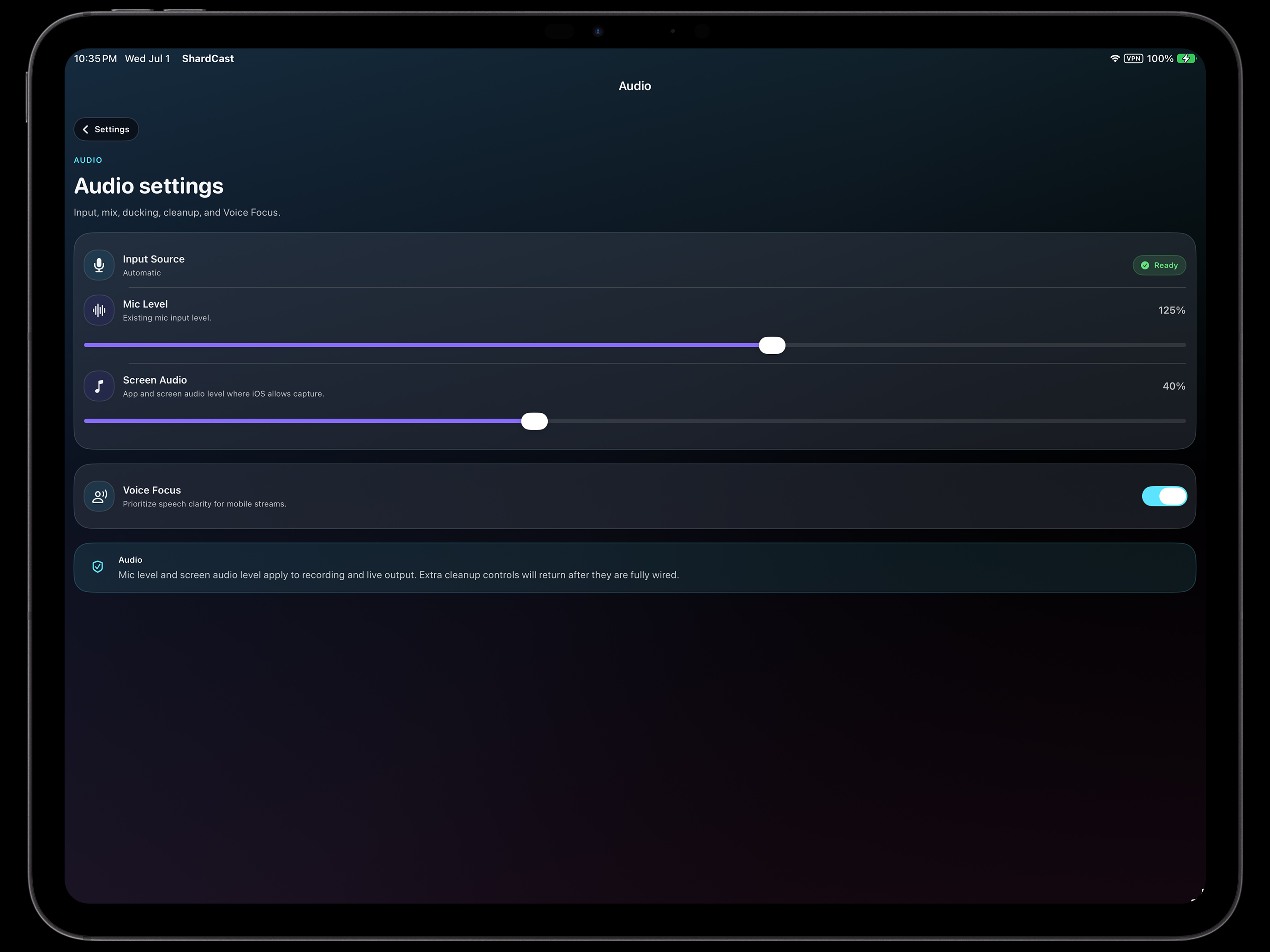1270x952 pixels.
Task: Tap the Screen Audio label
Action: tap(155, 380)
